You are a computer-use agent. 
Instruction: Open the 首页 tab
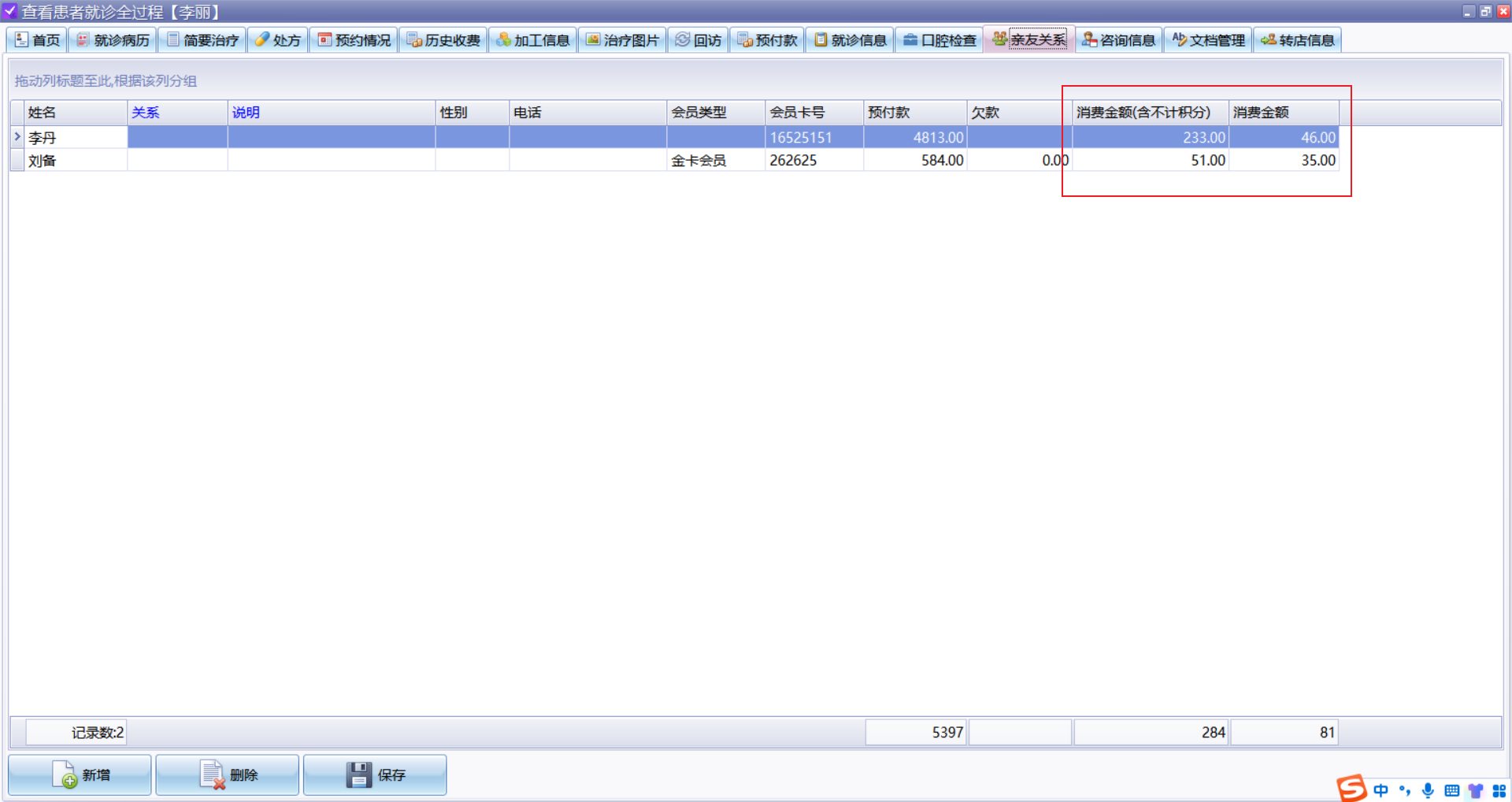point(37,40)
